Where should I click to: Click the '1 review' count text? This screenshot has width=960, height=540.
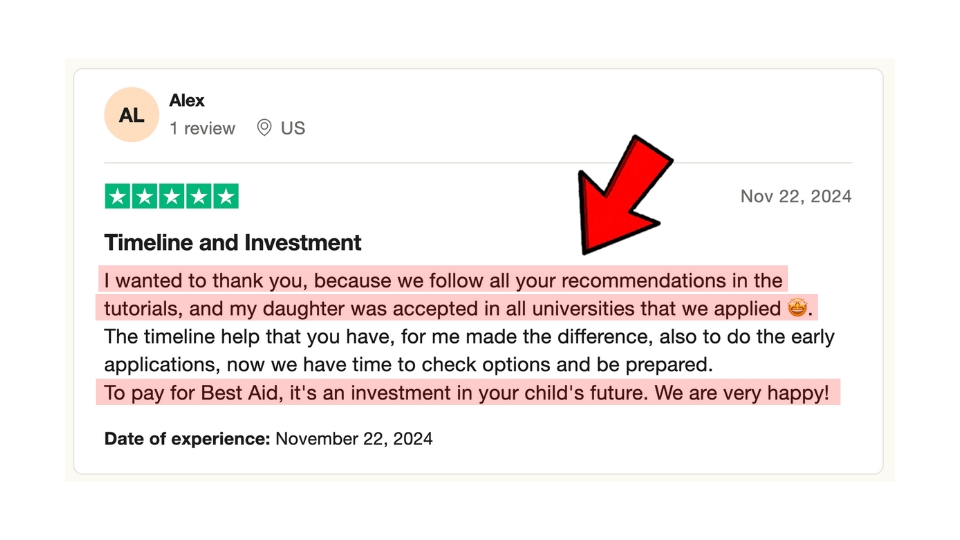click(x=202, y=129)
